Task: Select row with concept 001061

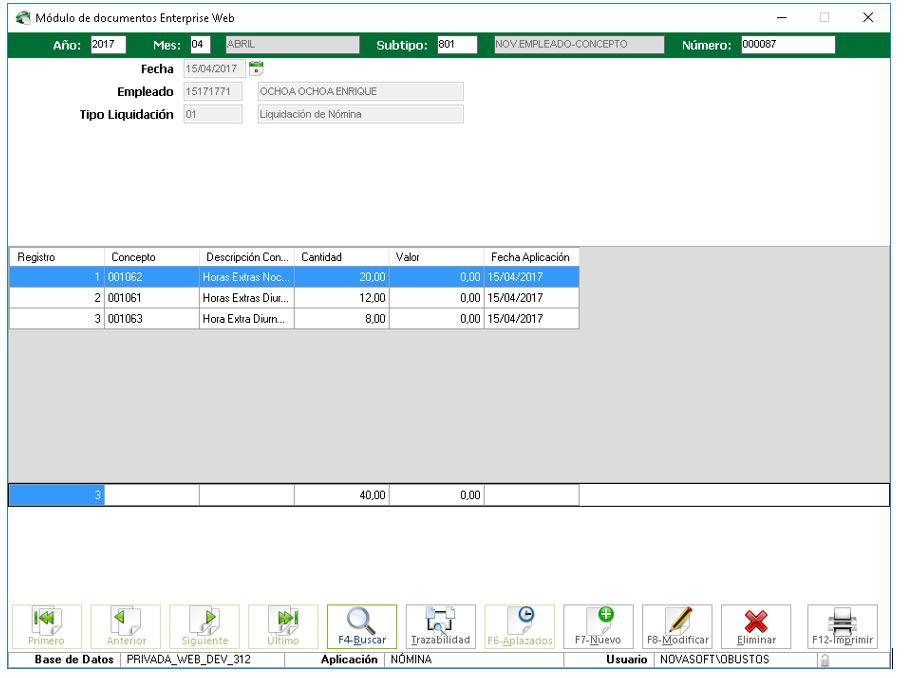Action: 150,298
